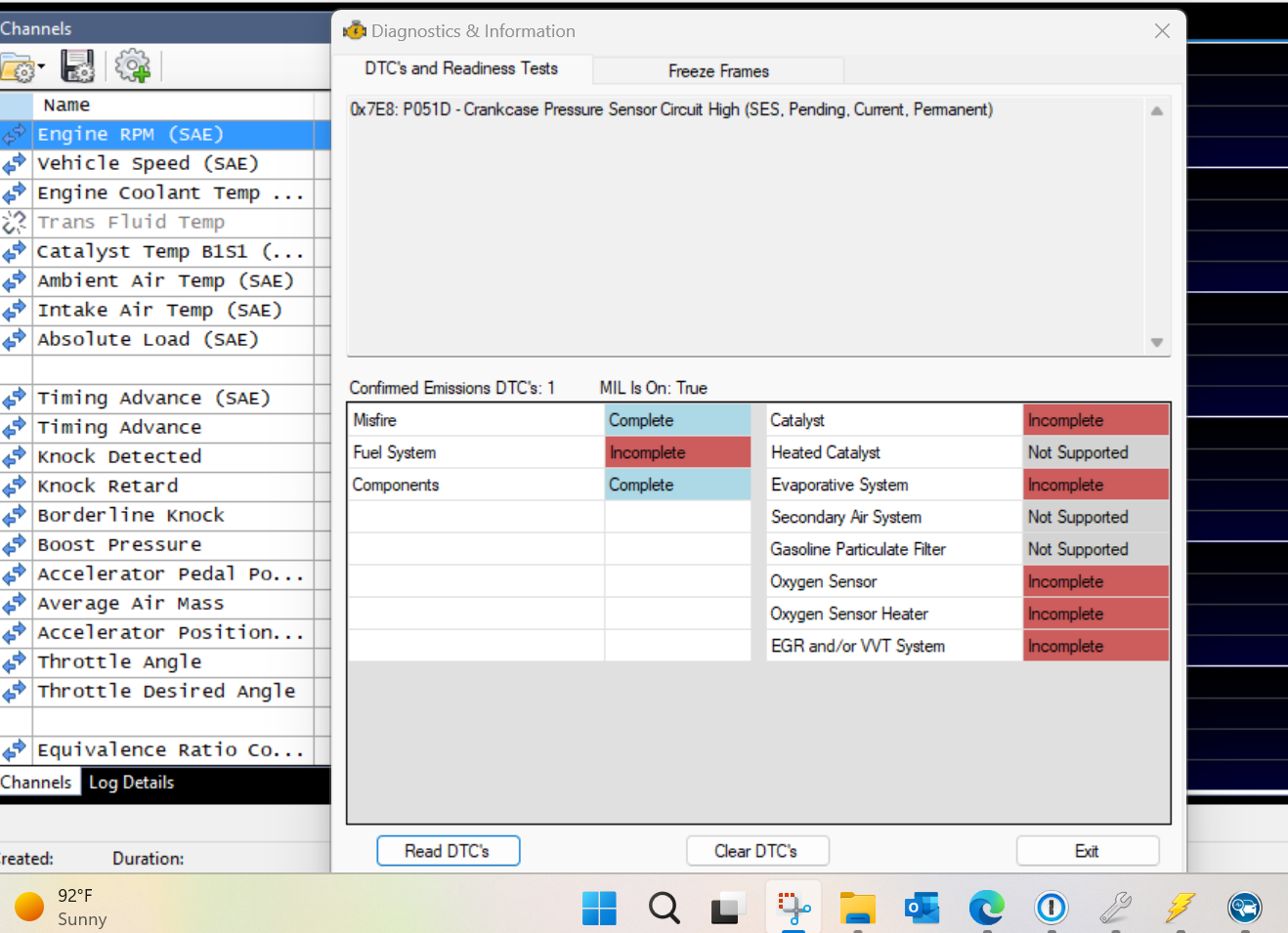Click the save channel config floppy icon
This screenshot has height=933, width=1288.
(77, 66)
